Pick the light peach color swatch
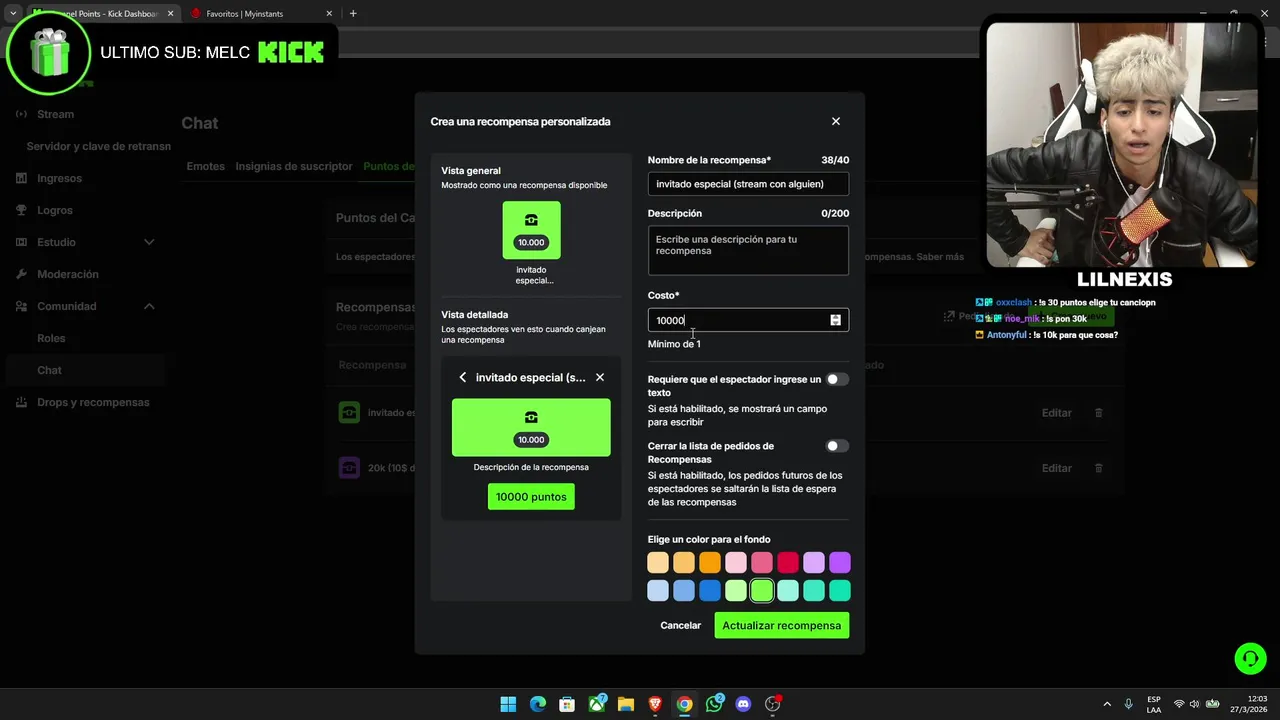Viewport: 1280px width, 720px height. coord(658,563)
